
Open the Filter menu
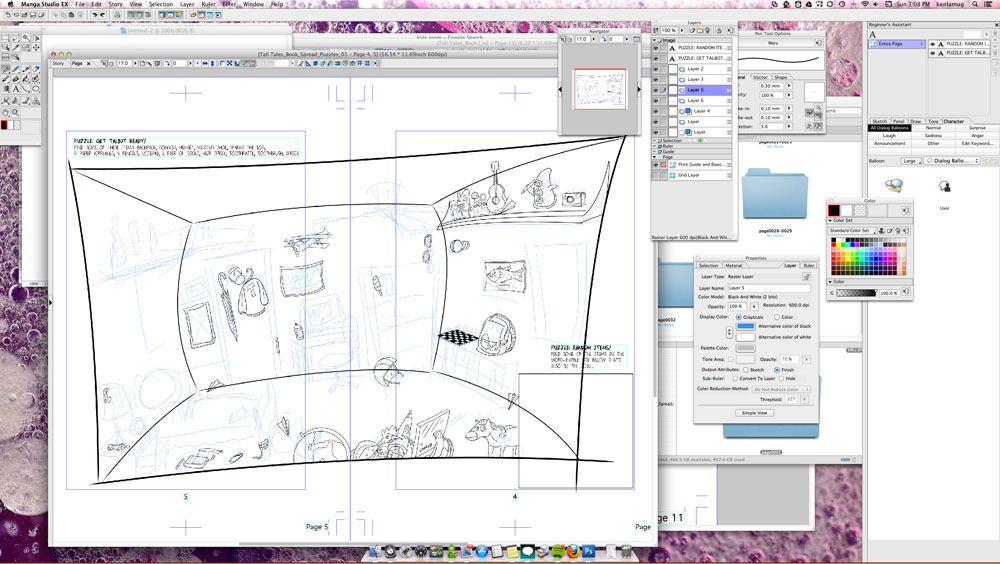pyautogui.click(x=229, y=4)
